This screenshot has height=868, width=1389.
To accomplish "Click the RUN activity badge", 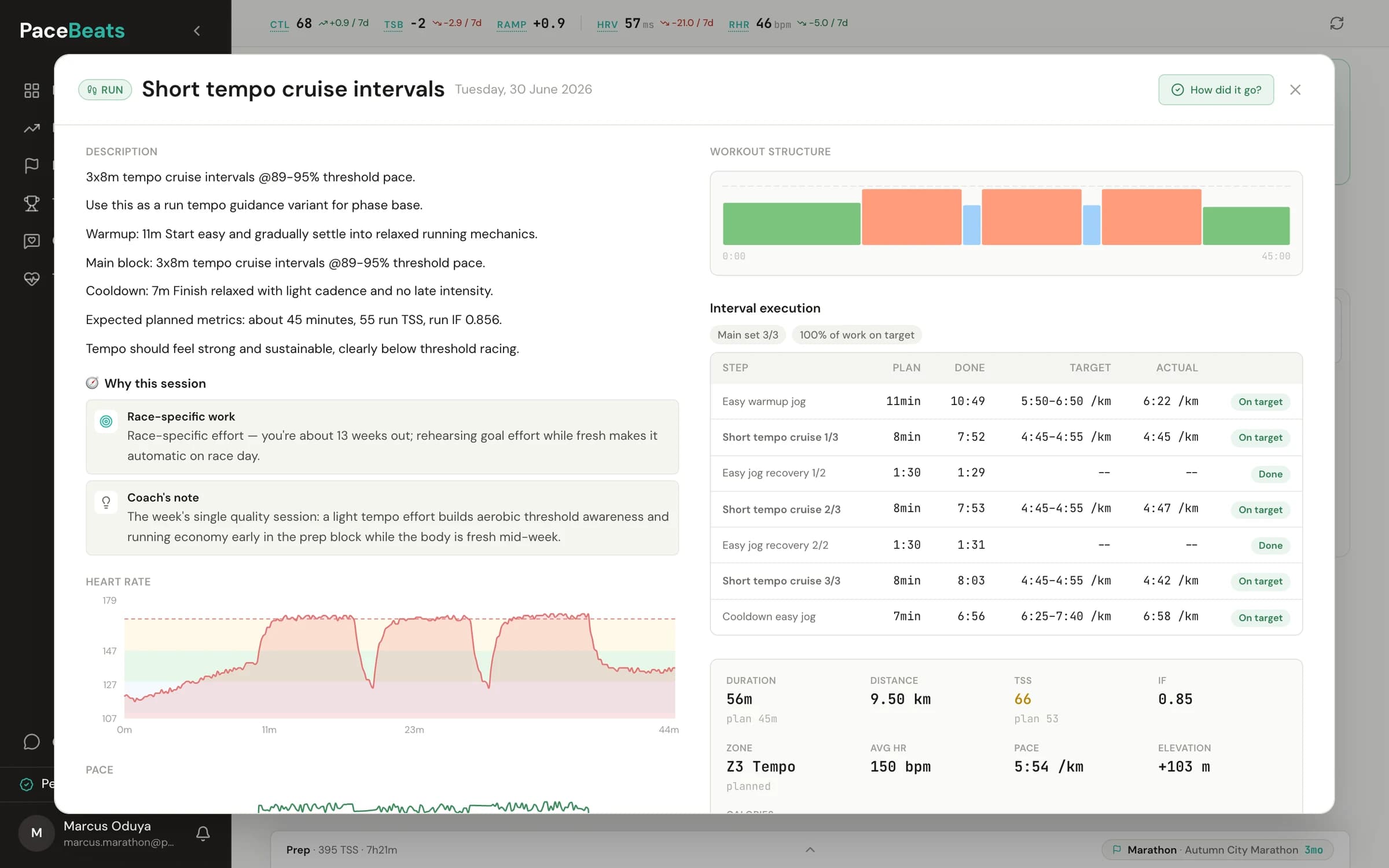I will (x=105, y=90).
